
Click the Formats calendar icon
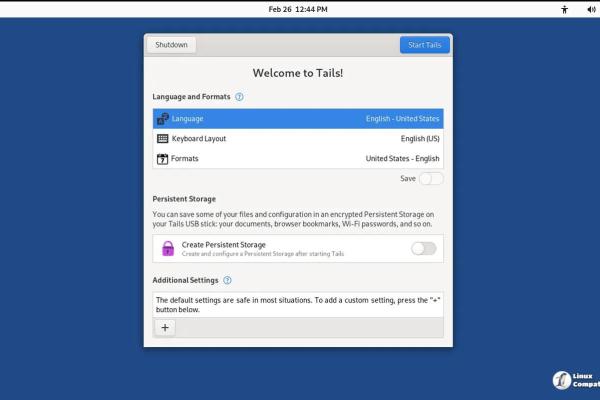tap(162, 158)
